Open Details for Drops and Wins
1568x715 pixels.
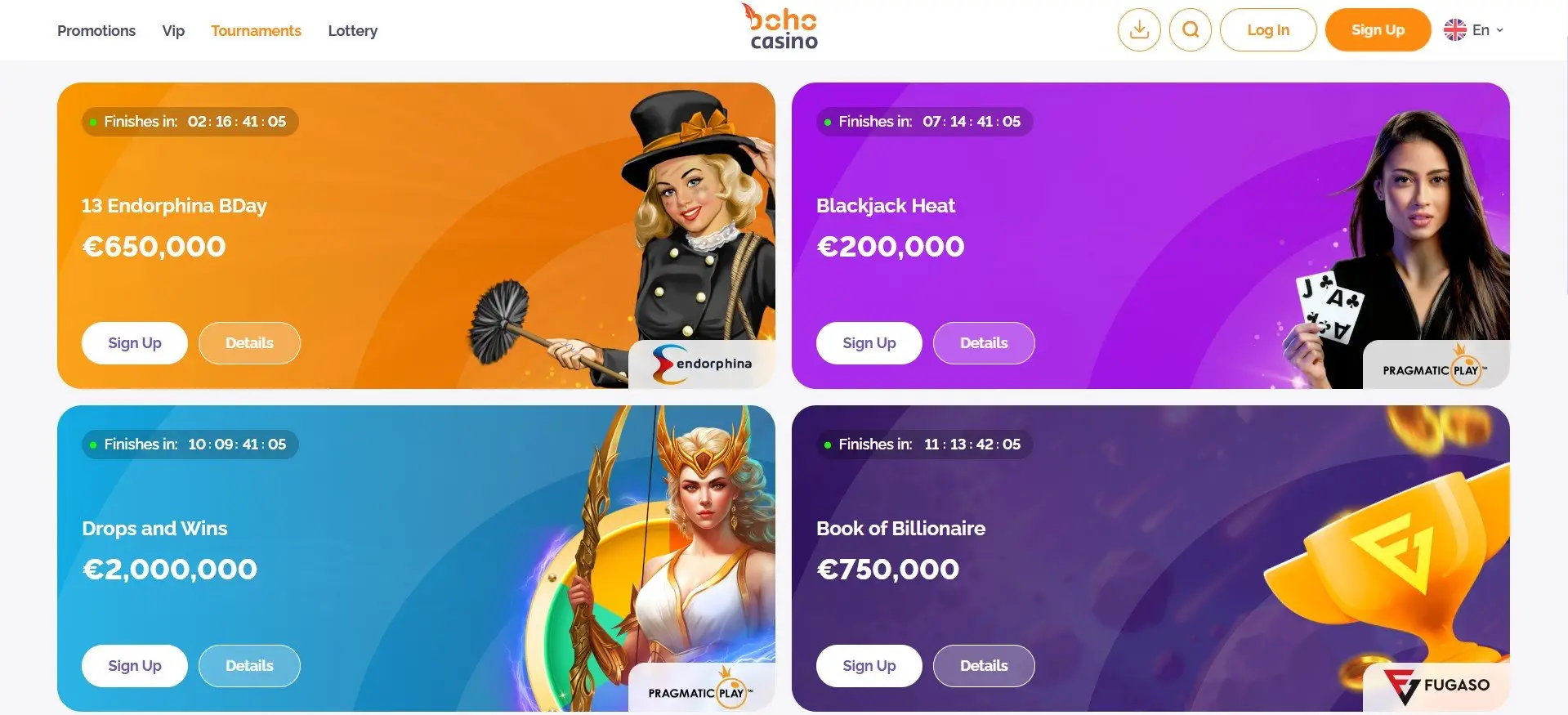[249, 666]
